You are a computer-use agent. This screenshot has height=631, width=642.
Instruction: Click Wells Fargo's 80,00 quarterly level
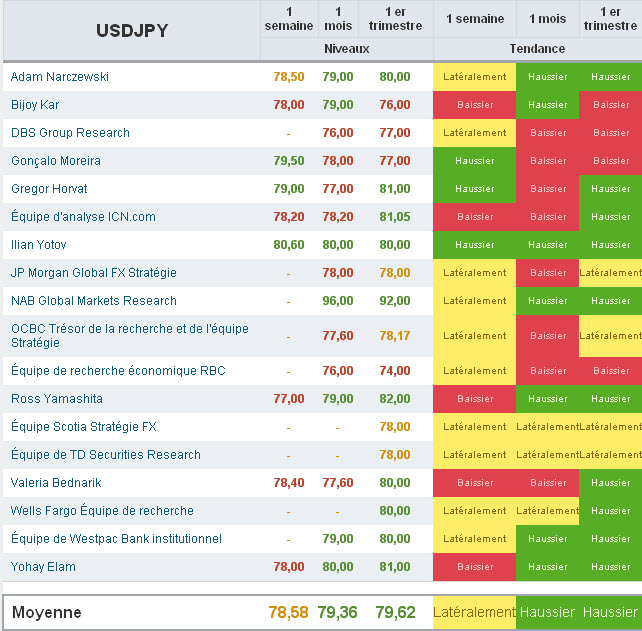click(x=395, y=510)
